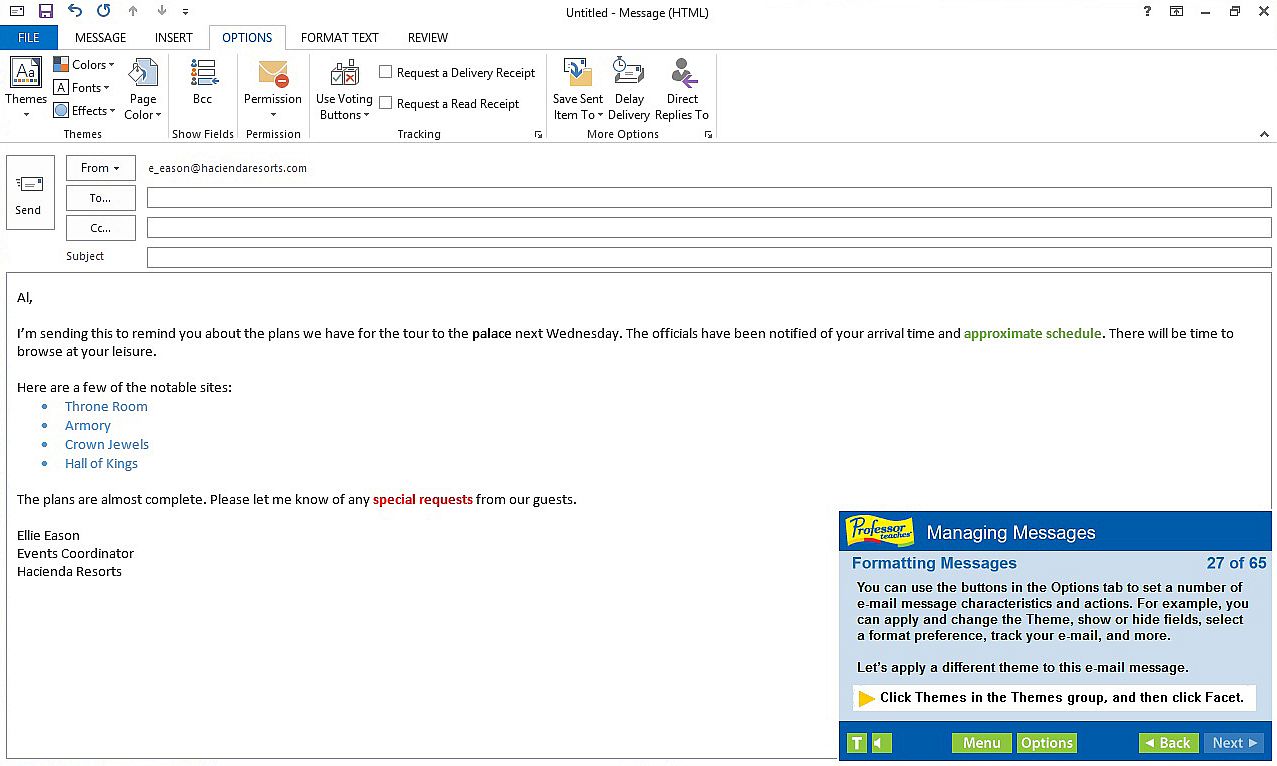
Task: Click the tutorial sound speaker icon
Action: pyautogui.click(x=881, y=743)
